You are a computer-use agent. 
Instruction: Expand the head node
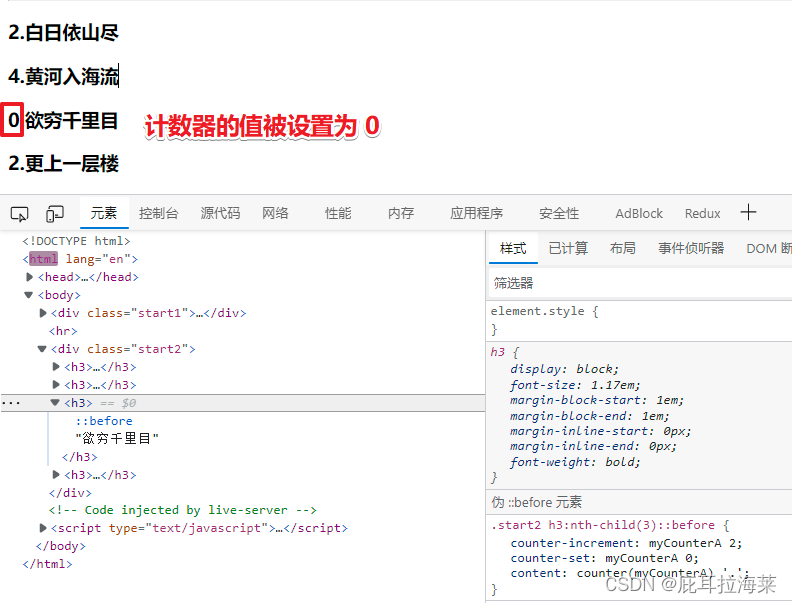coord(29,277)
